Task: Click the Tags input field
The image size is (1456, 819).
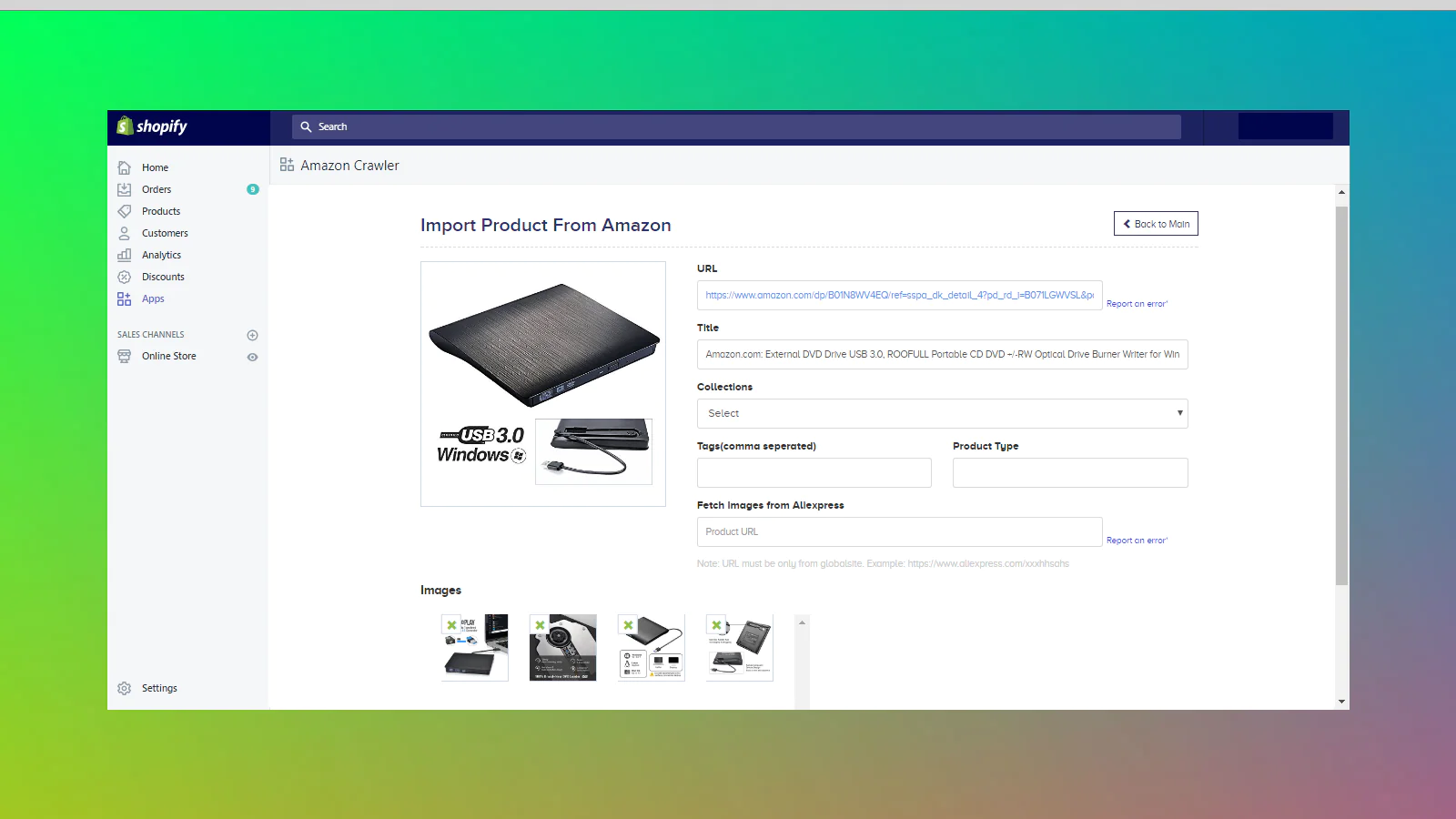Action: [814, 472]
